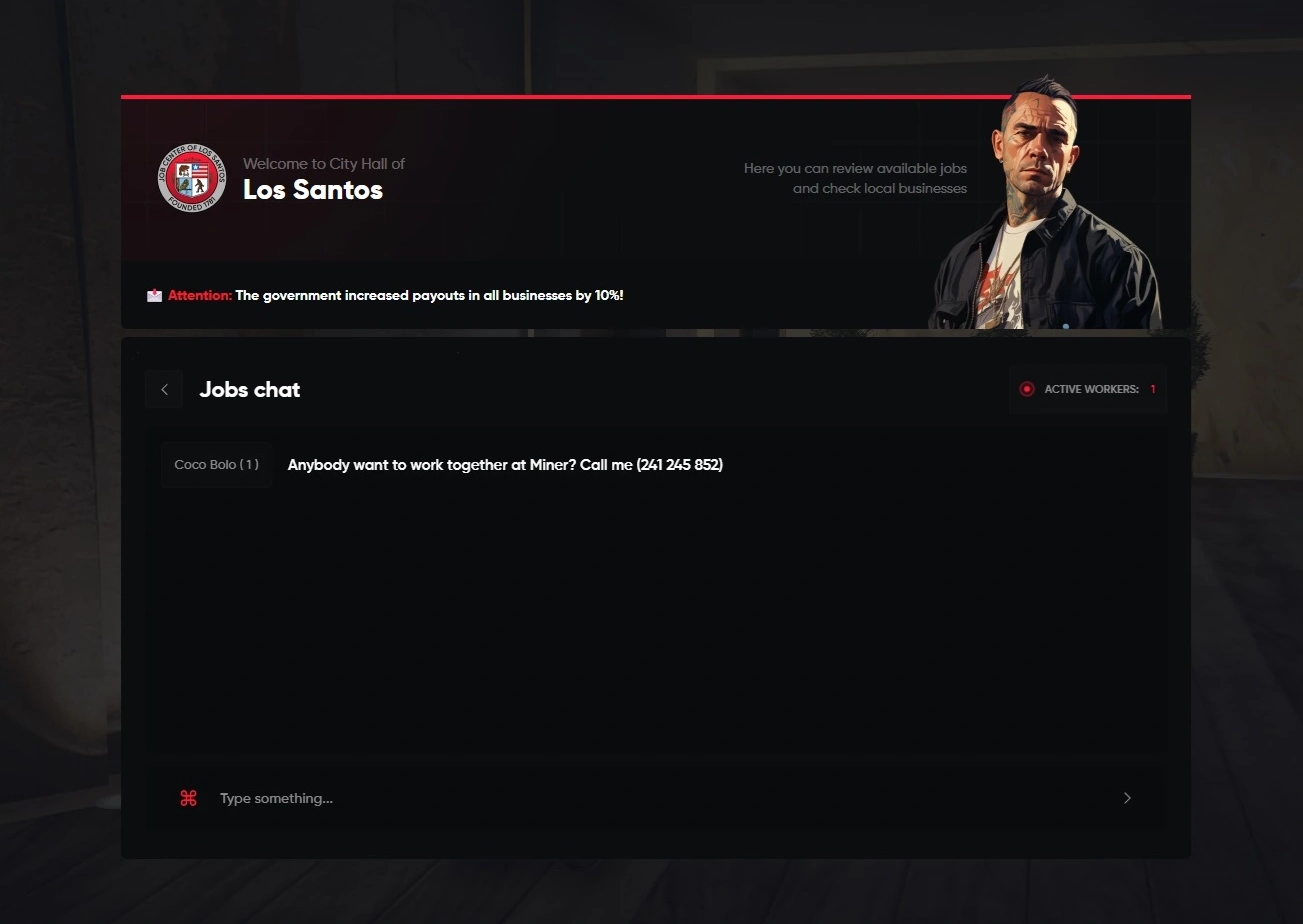This screenshot has height=924, width=1303.
Task: Click the 'Jobs chat' heading
Action: click(x=250, y=390)
